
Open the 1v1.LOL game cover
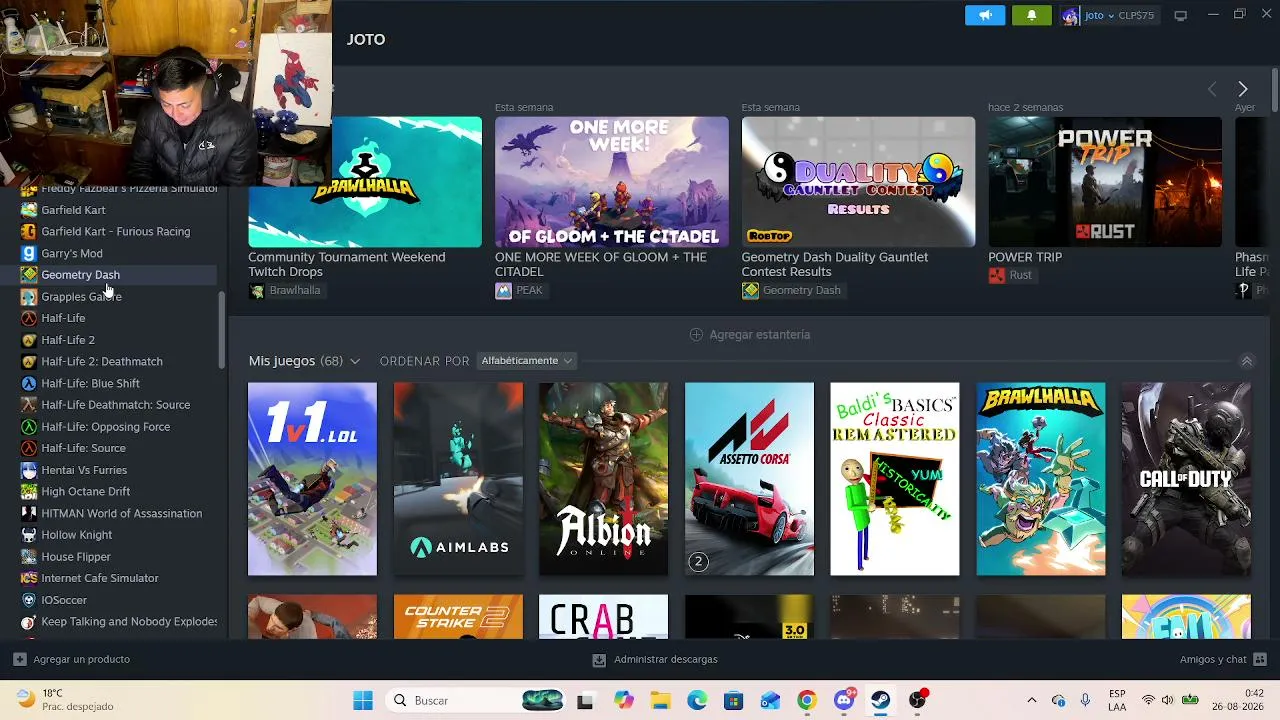pyautogui.click(x=312, y=479)
